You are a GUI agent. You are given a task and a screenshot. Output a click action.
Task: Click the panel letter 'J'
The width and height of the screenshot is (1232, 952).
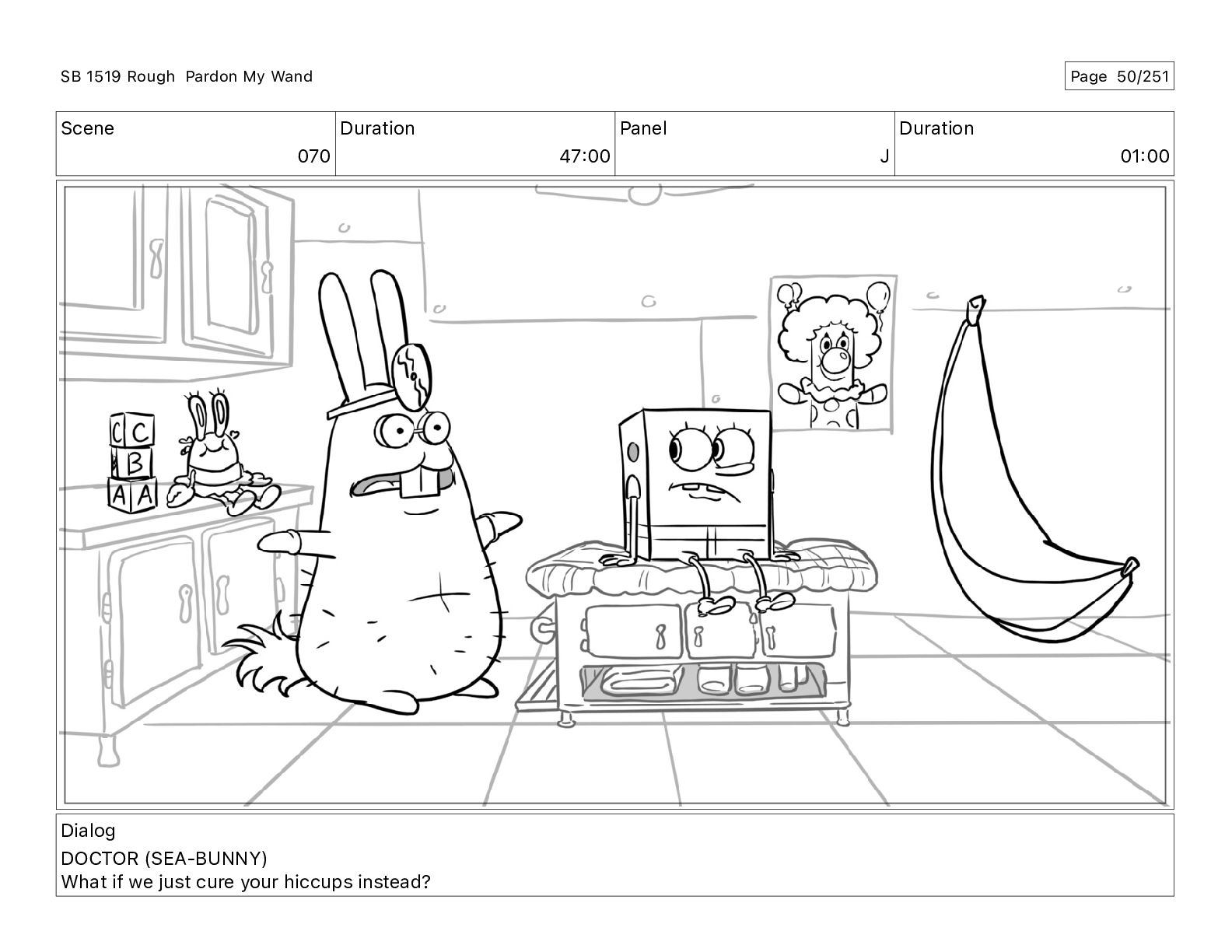pyautogui.click(x=884, y=156)
